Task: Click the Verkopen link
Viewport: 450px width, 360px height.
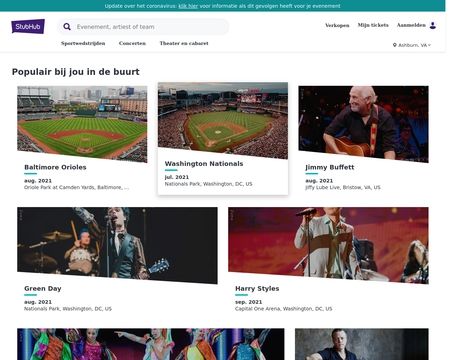Action: click(337, 25)
